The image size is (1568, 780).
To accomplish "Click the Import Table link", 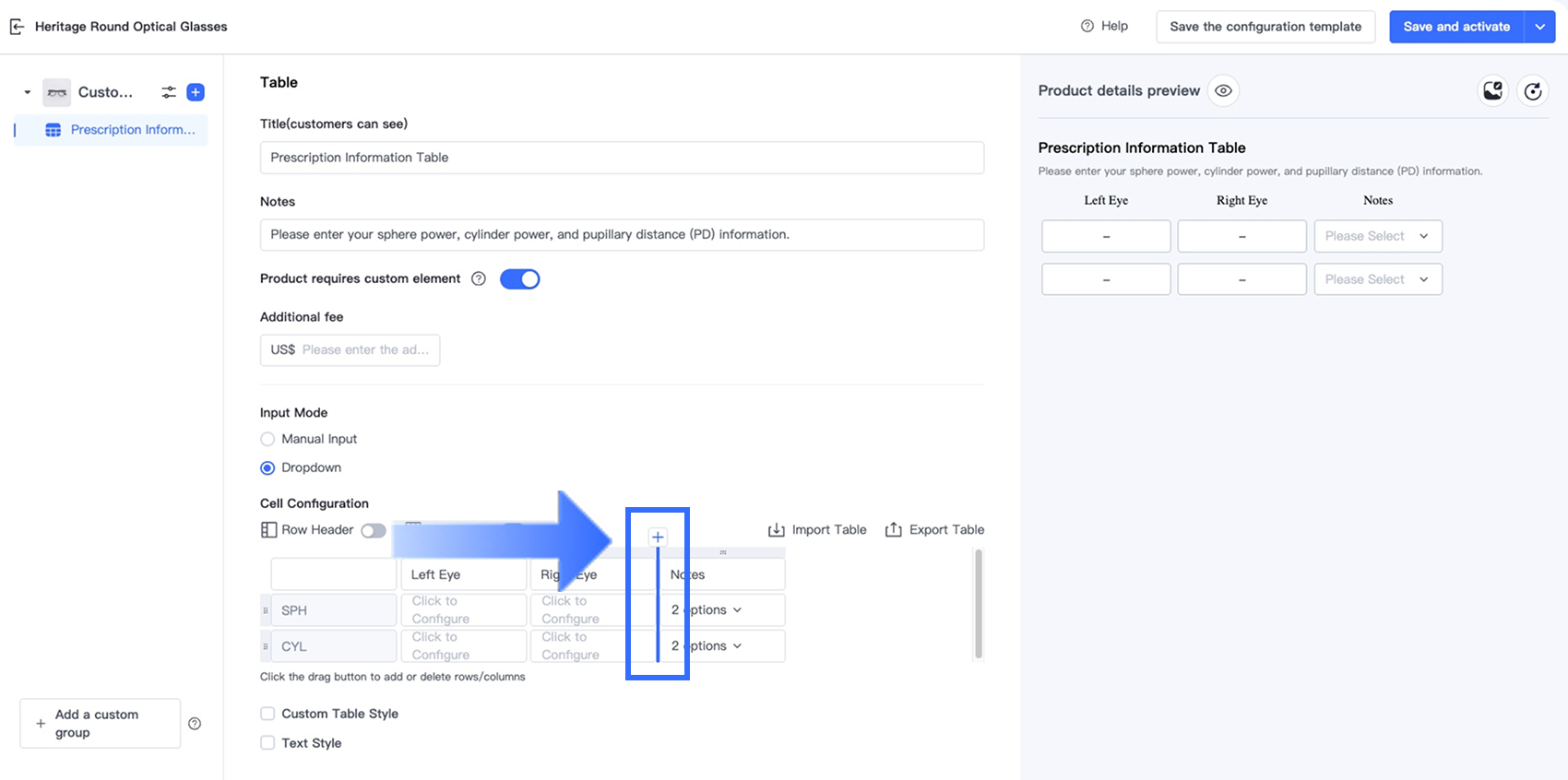I will (x=817, y=530).
